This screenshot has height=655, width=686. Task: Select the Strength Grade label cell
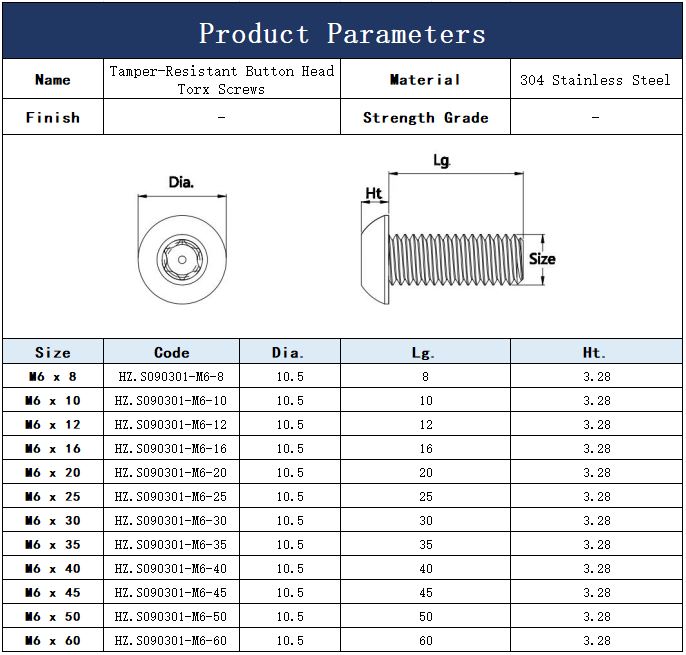coord(425,117)
